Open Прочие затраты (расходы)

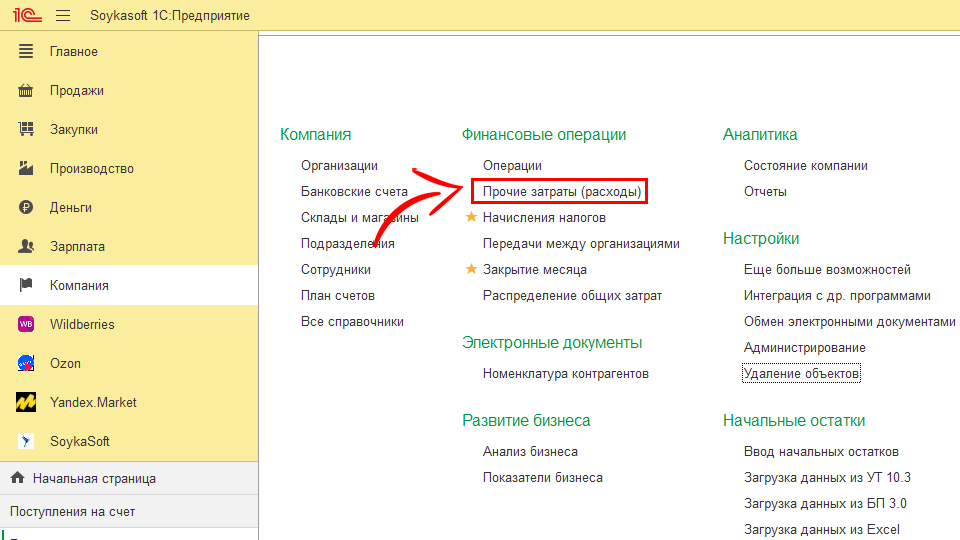point(561,191)
